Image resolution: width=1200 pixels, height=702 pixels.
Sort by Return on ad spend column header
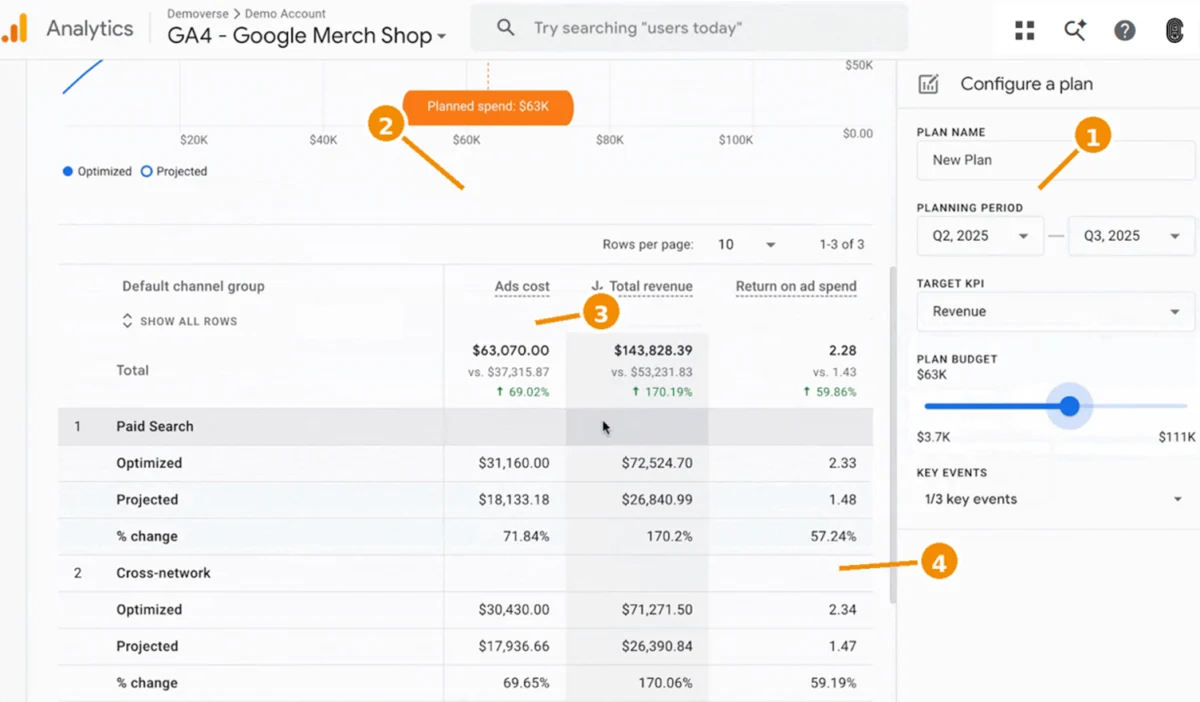pyautogui.click(x=796, y=286)
